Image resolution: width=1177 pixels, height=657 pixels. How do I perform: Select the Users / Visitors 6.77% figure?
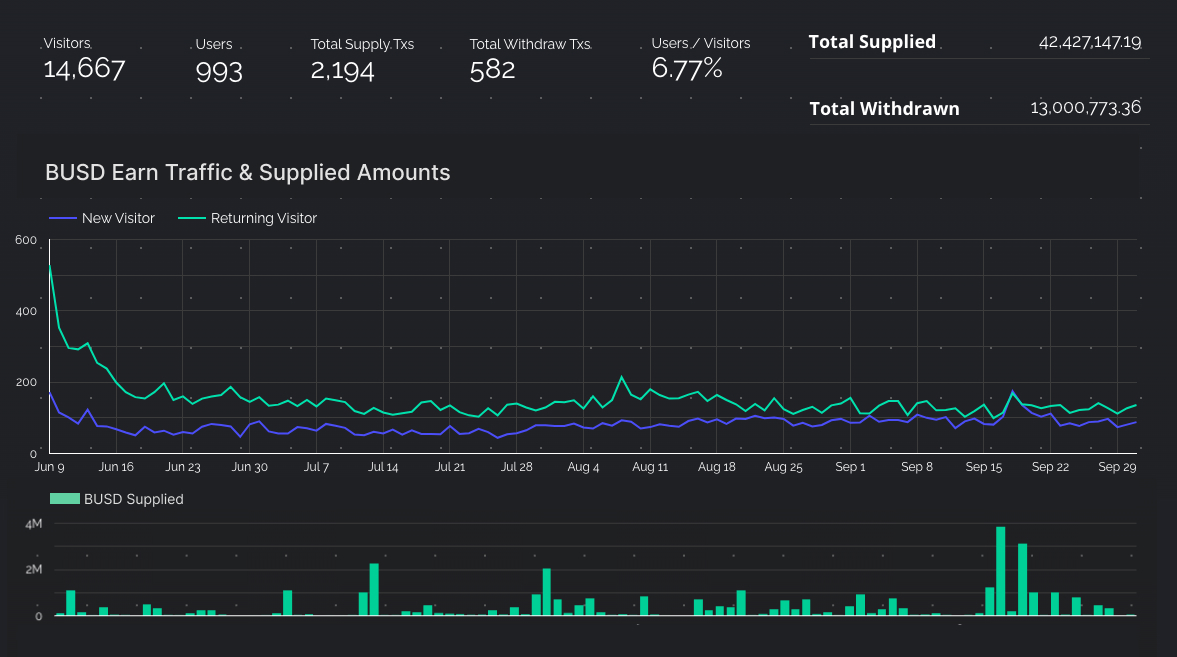(x=687, y=69)
